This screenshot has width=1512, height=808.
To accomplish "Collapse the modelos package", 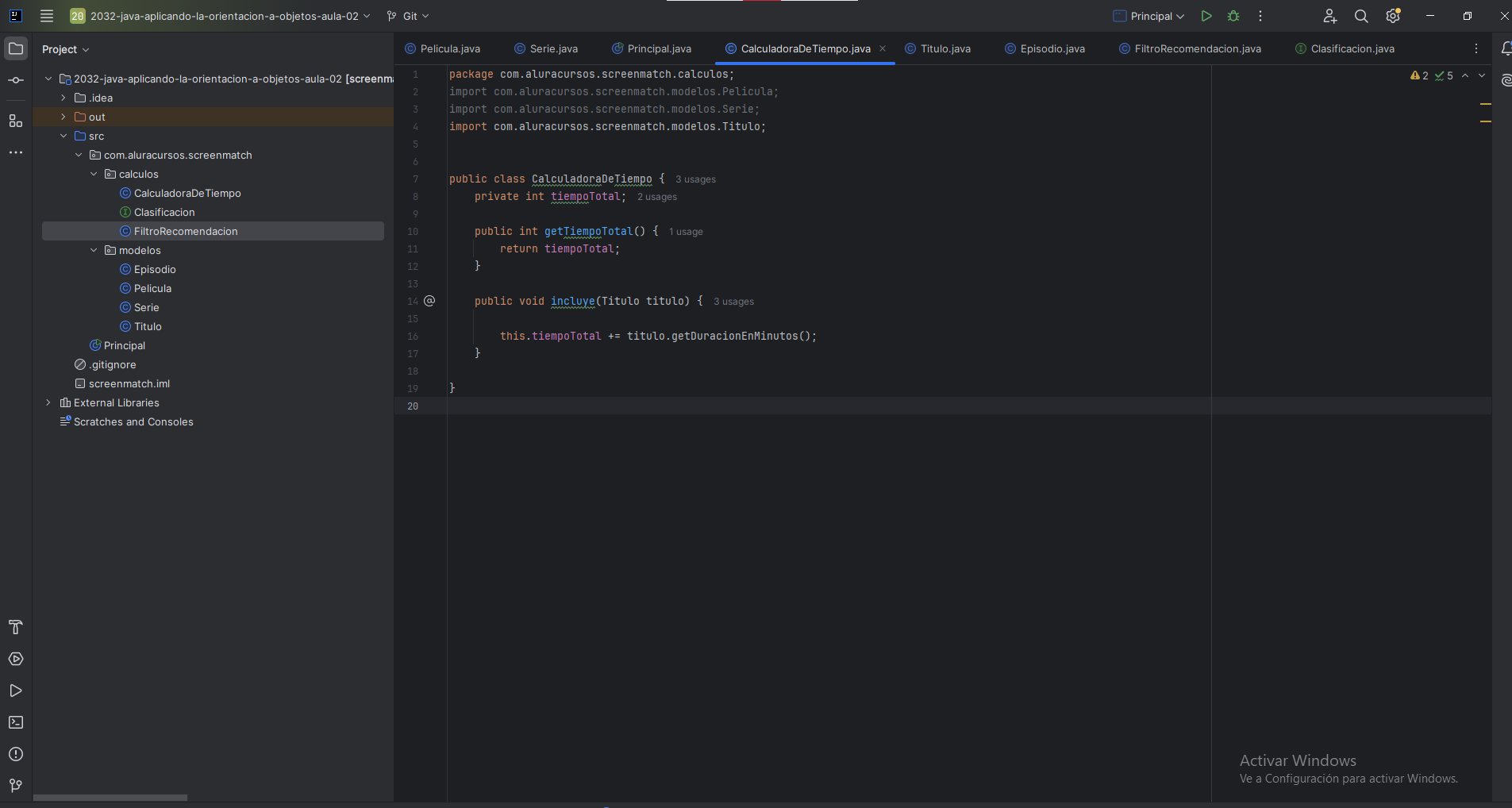I will click(94, 250).
